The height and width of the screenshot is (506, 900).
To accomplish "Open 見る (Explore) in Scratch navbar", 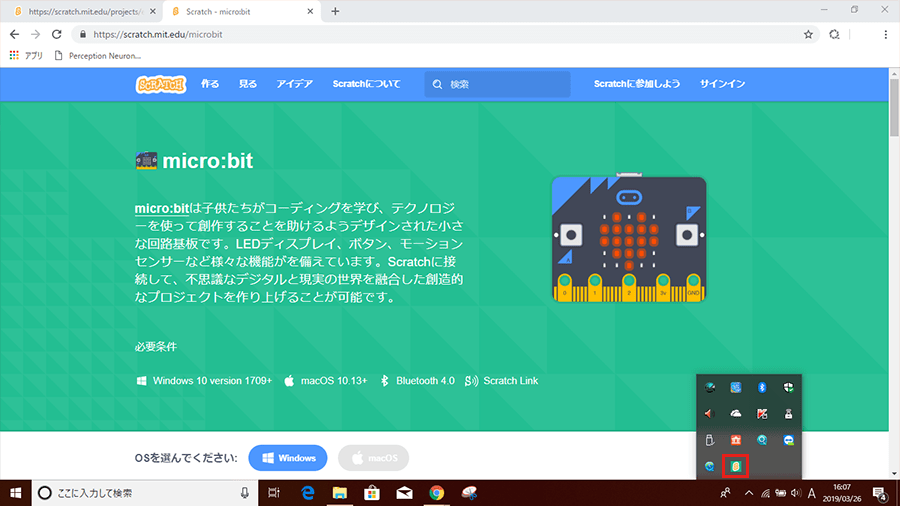I will pyautogui.click(x=247, y=84).
